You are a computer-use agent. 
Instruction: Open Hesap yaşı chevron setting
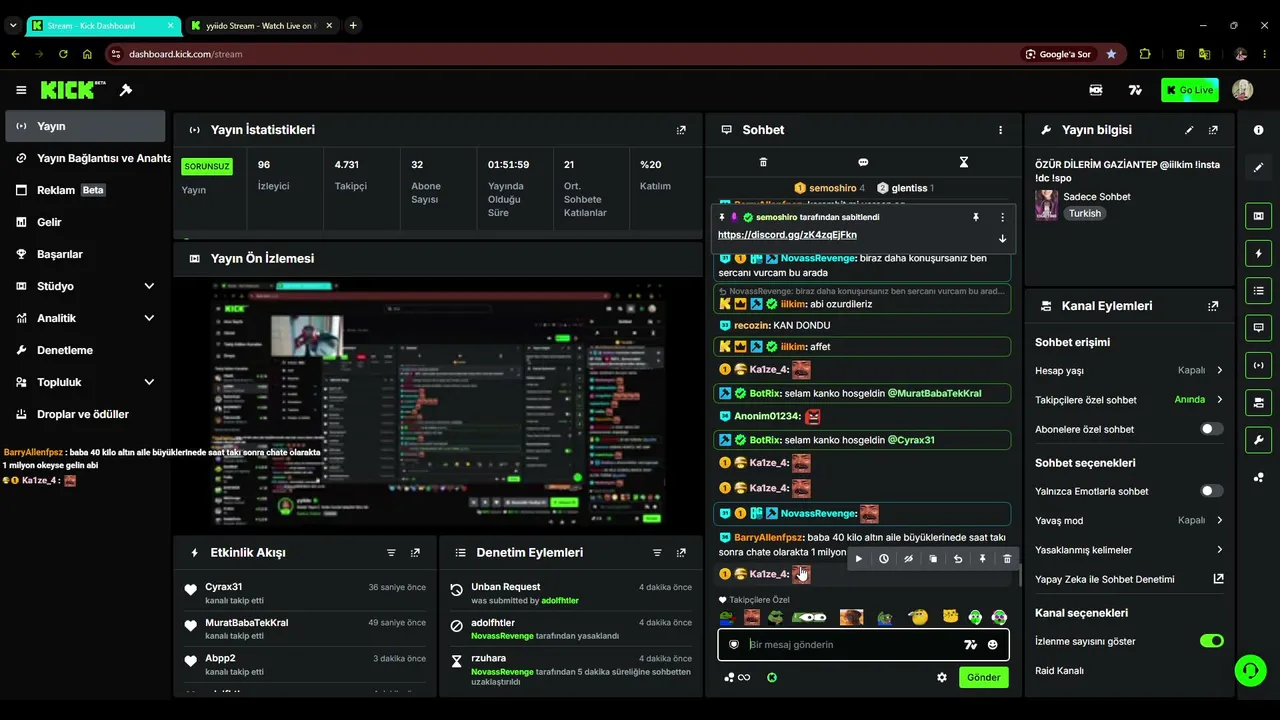point(1219,370)
